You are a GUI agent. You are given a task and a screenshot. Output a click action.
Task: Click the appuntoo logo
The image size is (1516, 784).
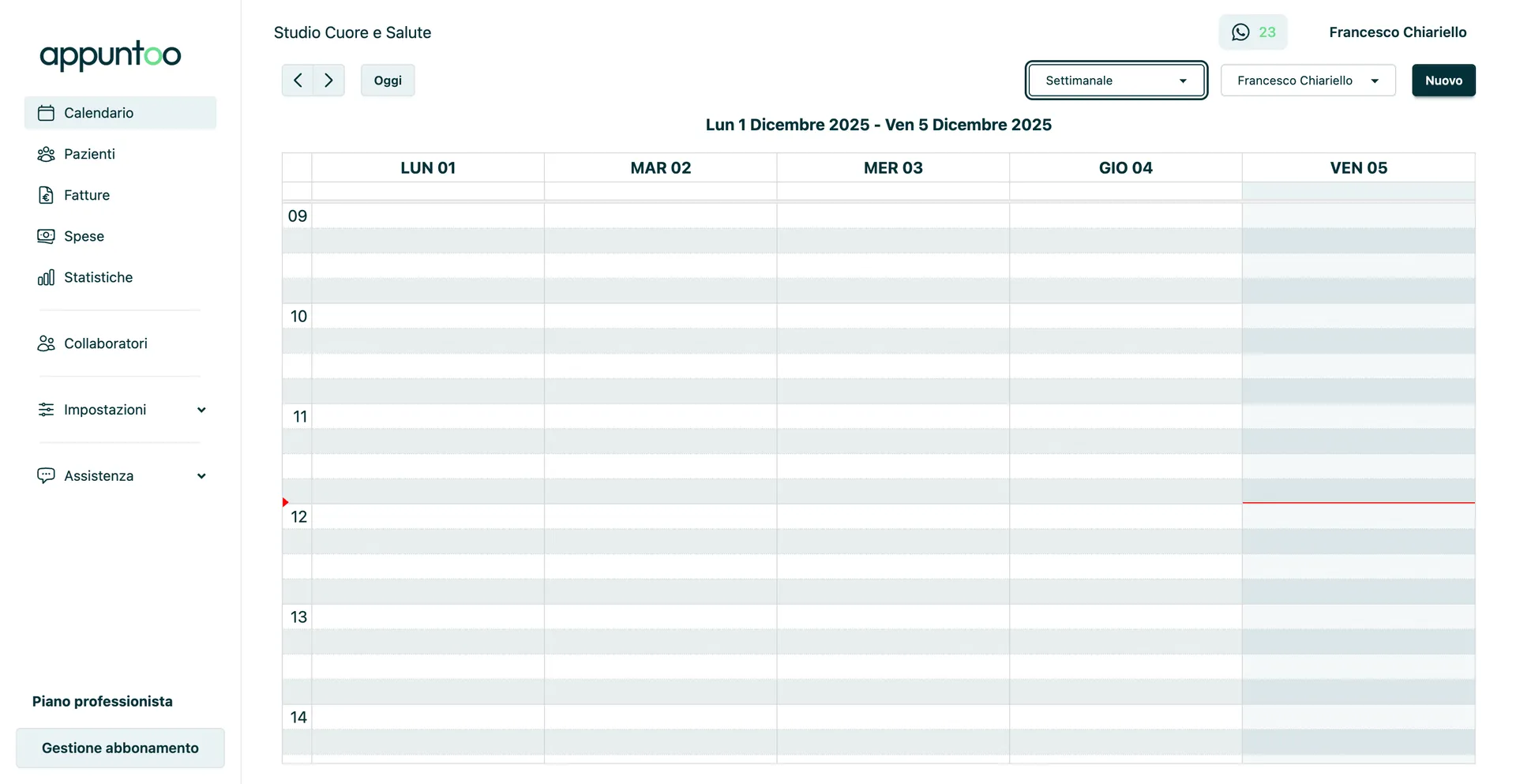pos(111,55)
